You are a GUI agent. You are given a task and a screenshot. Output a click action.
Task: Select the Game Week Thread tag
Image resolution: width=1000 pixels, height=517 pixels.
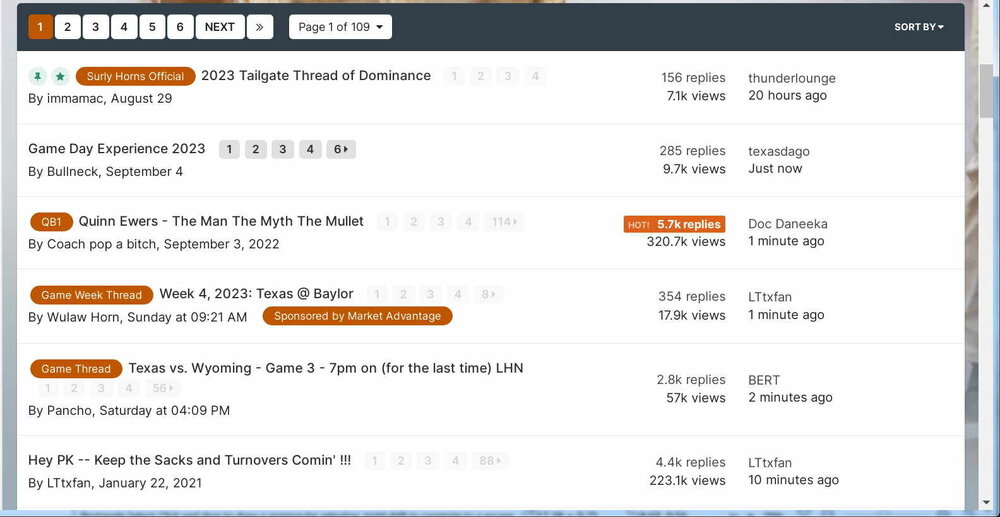(x=91, y=295)
